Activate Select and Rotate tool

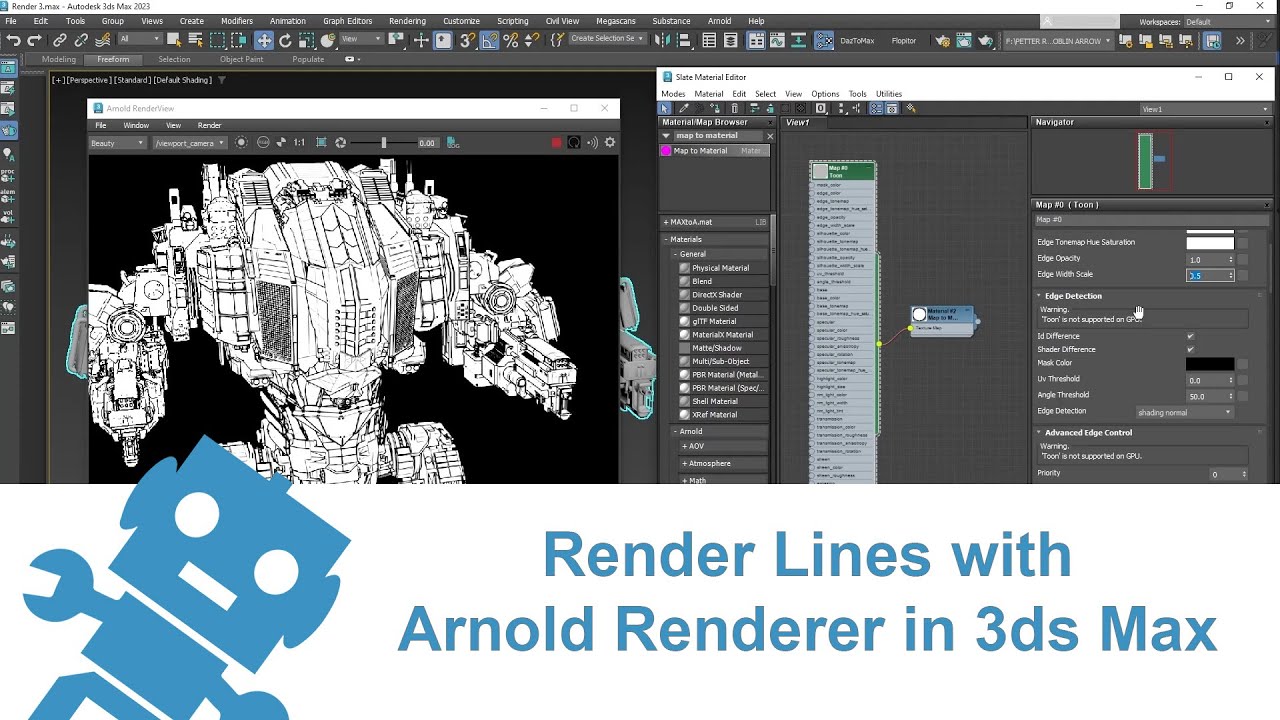pyautogui.click(x=285, y=40)
